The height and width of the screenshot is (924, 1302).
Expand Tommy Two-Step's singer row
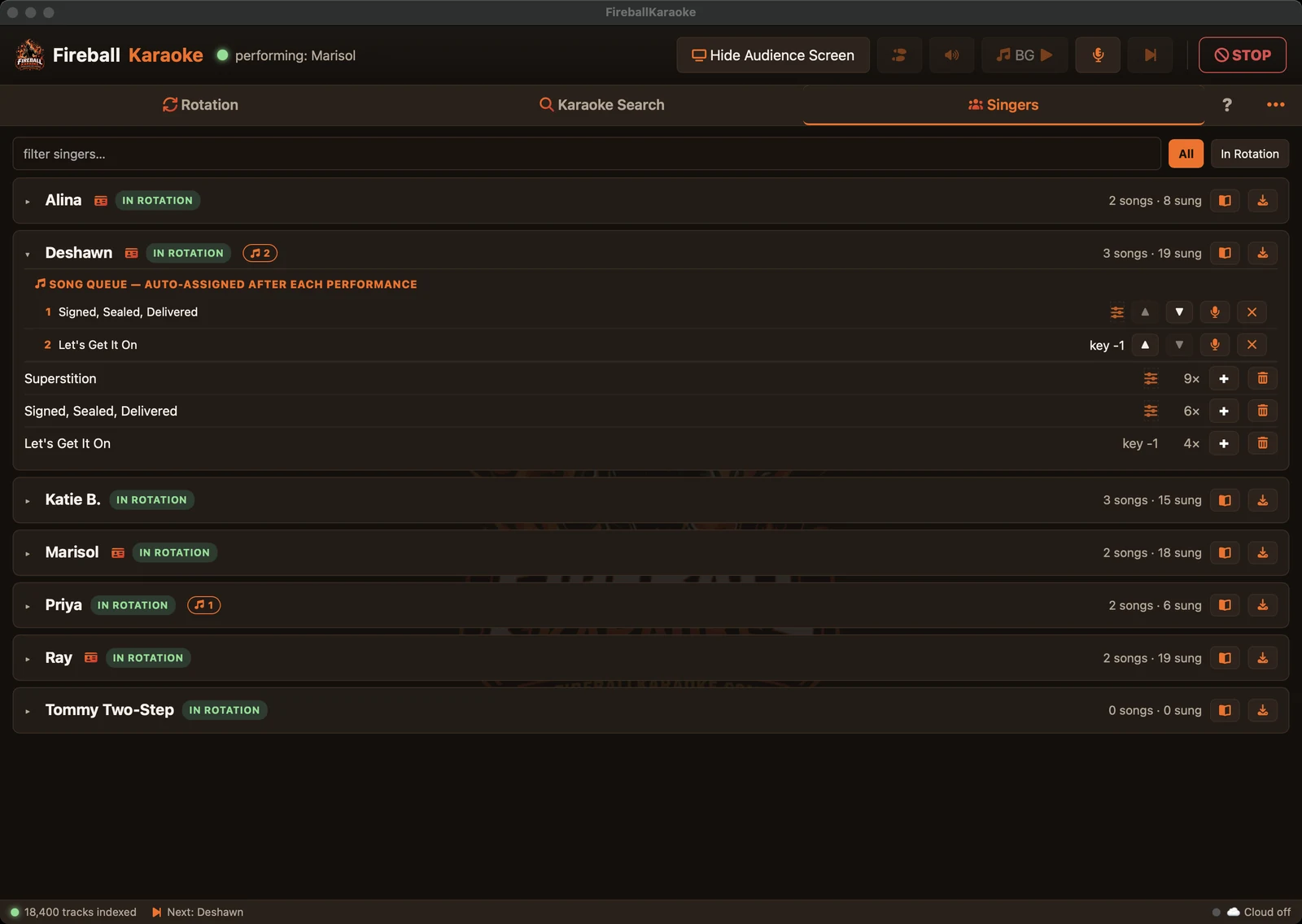click(28, 711)
